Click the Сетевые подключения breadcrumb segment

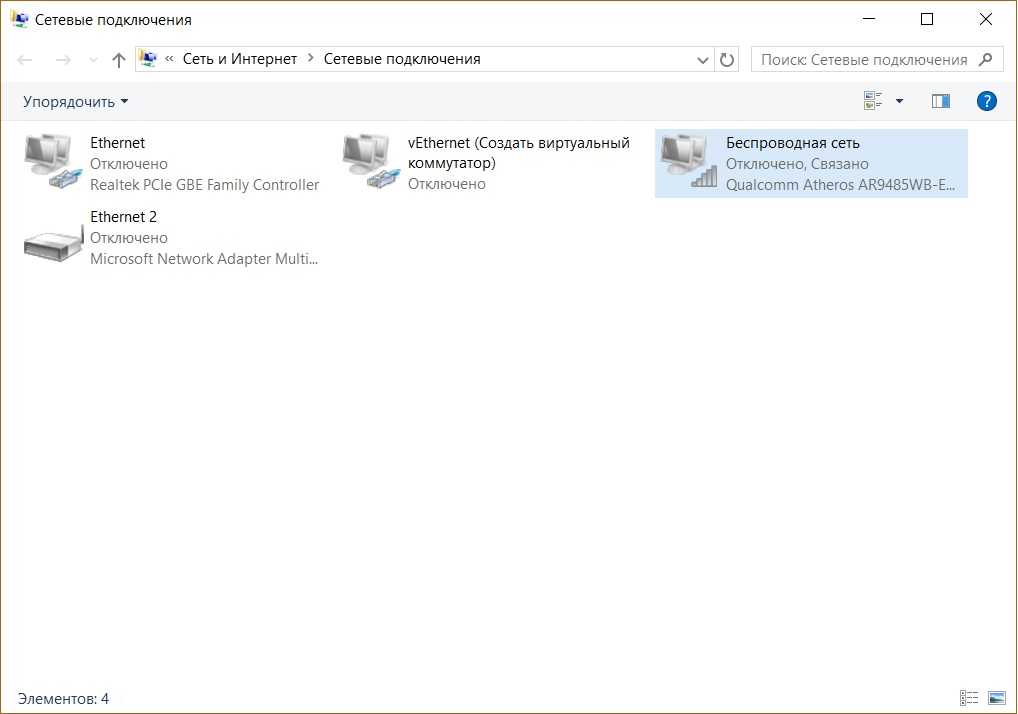(402, 59)
